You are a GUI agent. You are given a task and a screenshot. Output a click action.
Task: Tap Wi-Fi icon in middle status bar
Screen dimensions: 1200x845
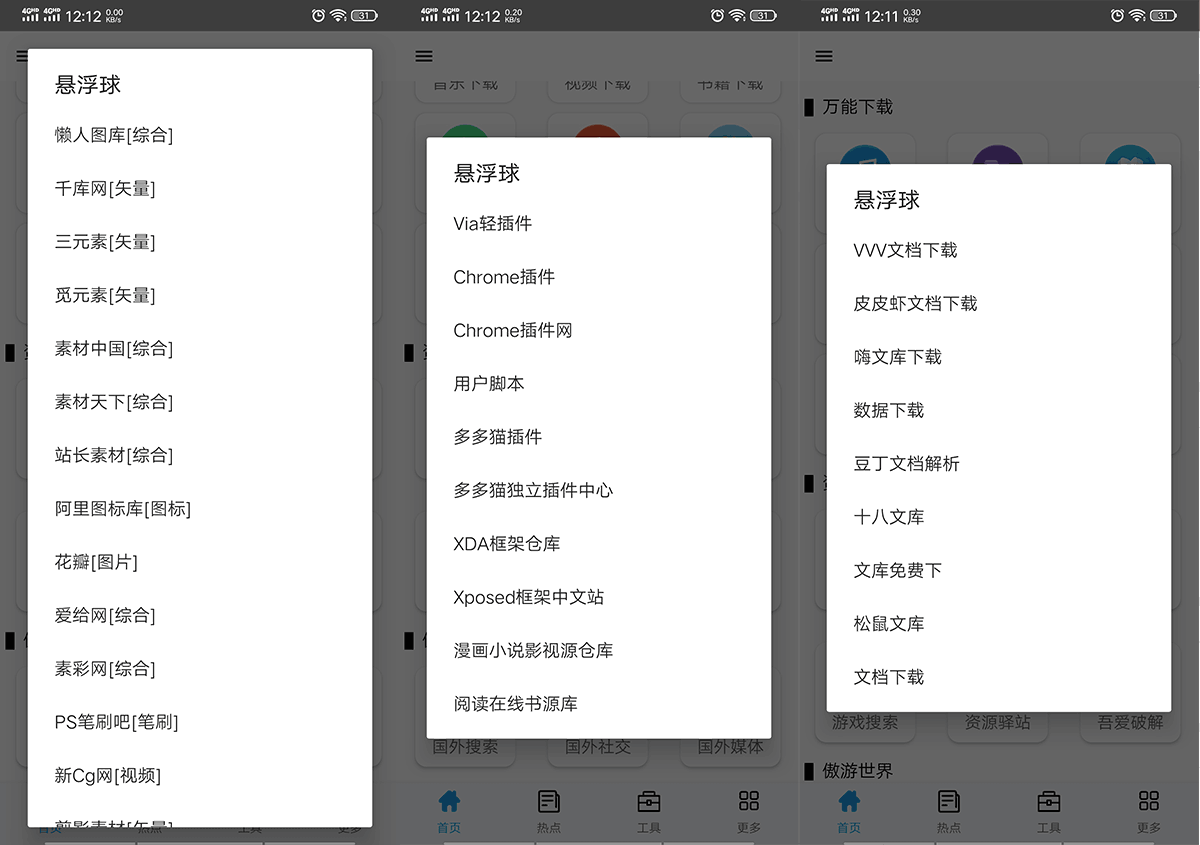(x=737, y=15)
